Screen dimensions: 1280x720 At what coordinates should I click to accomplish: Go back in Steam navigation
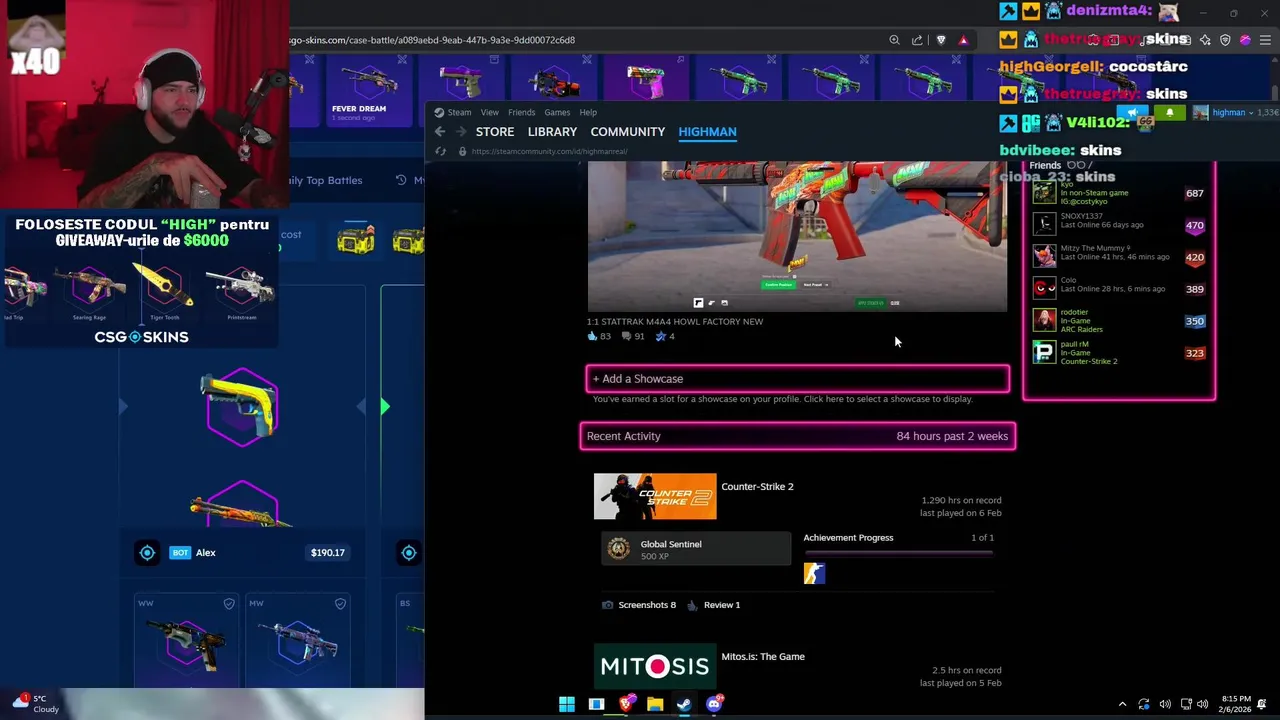click(440, 132)
